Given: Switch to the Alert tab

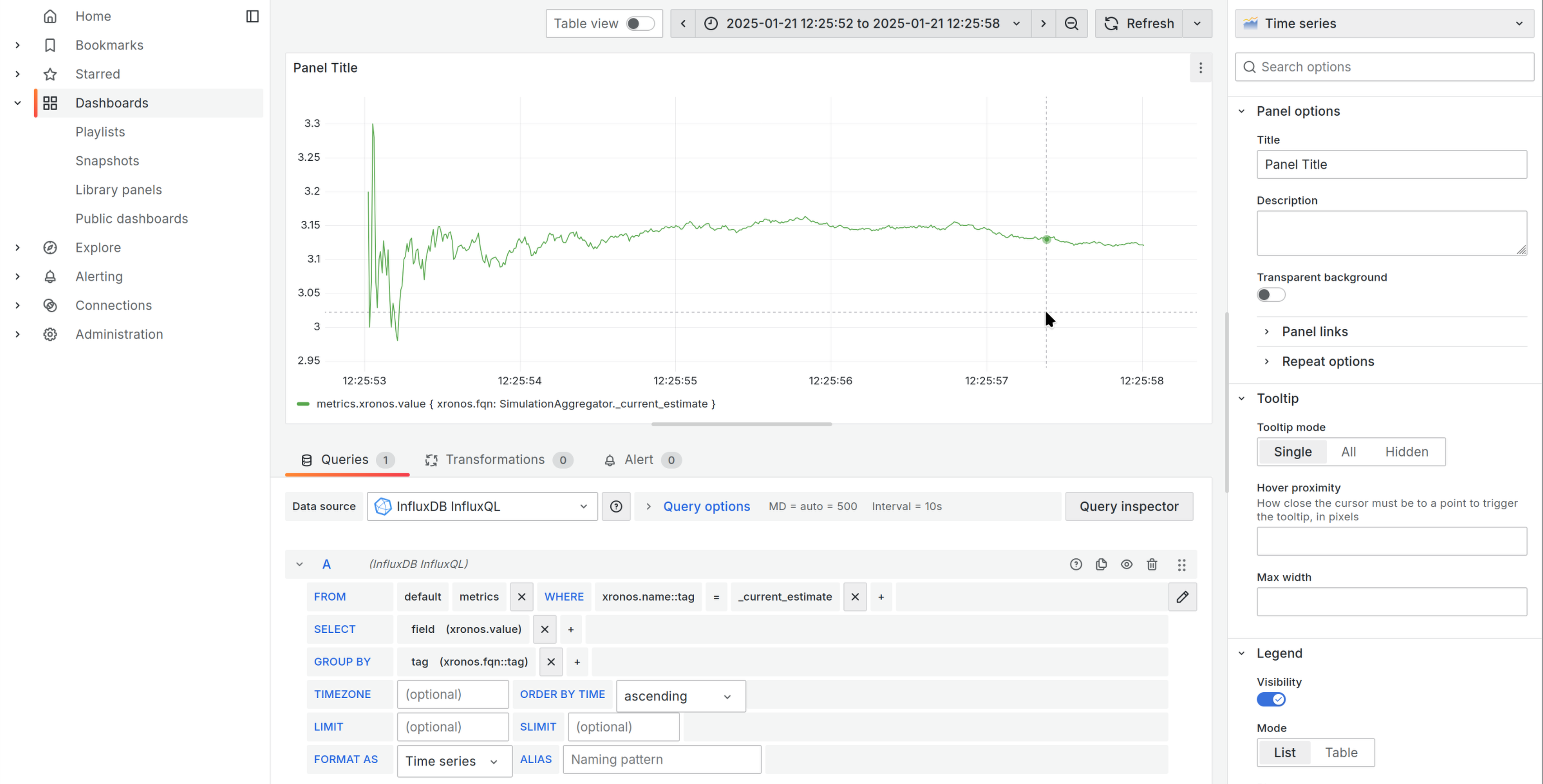Looking at the screenshot, I should coord(642,459).
